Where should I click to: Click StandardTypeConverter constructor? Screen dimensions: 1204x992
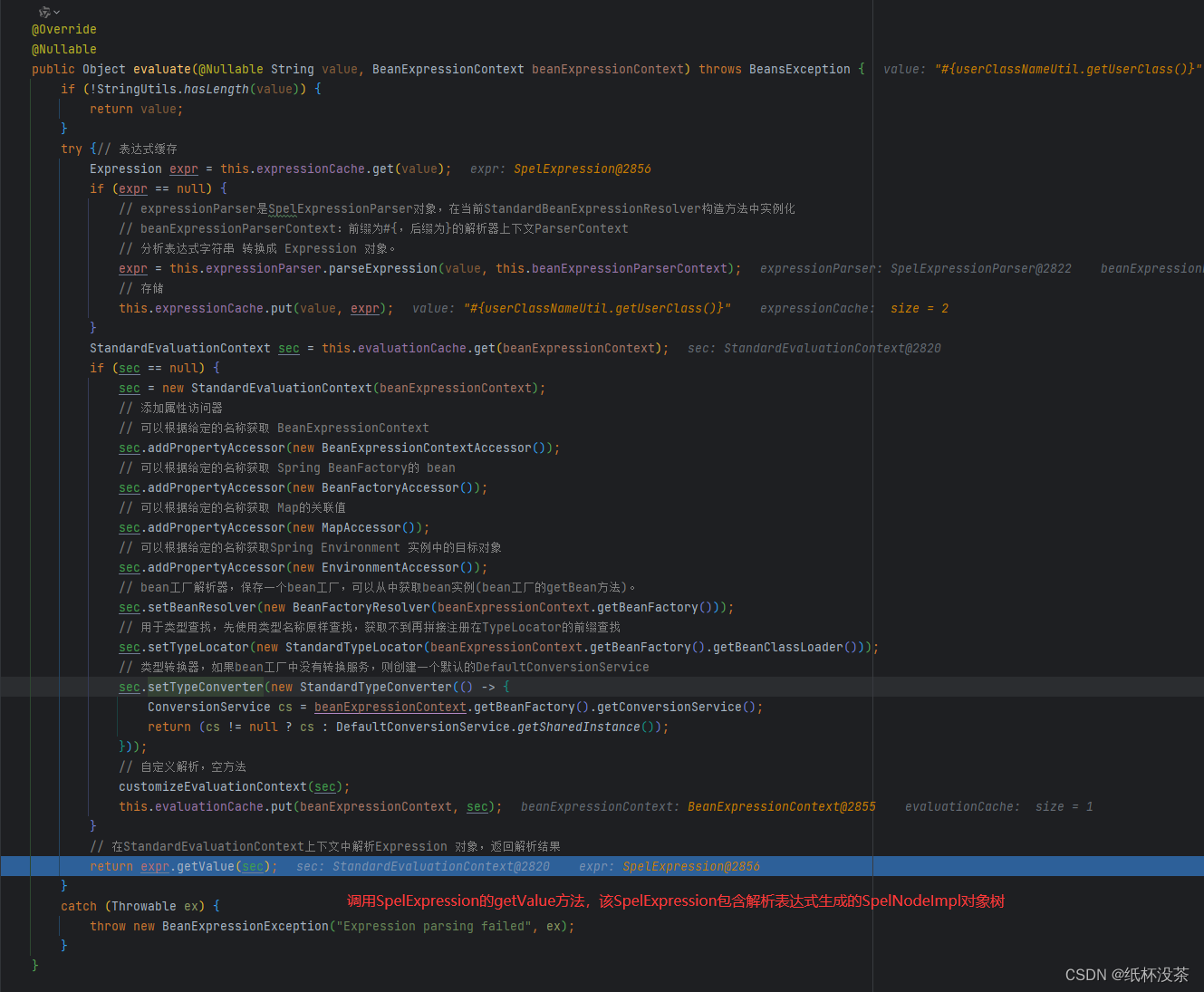[x=376, y=687]
